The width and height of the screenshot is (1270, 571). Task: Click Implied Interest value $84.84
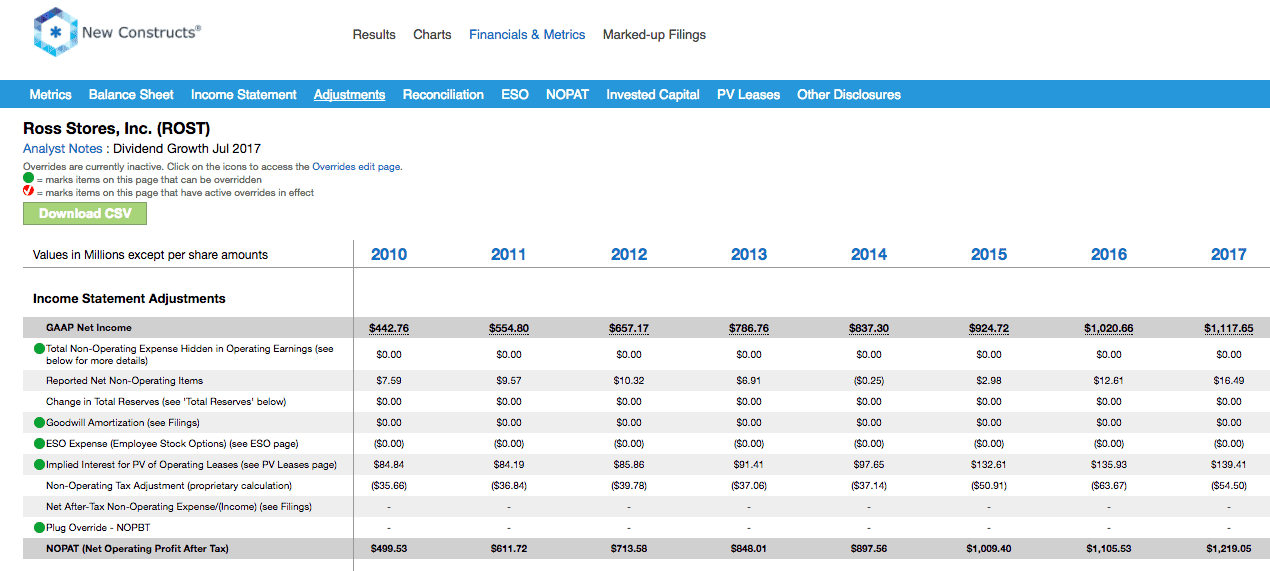click(x=389, y=465)
